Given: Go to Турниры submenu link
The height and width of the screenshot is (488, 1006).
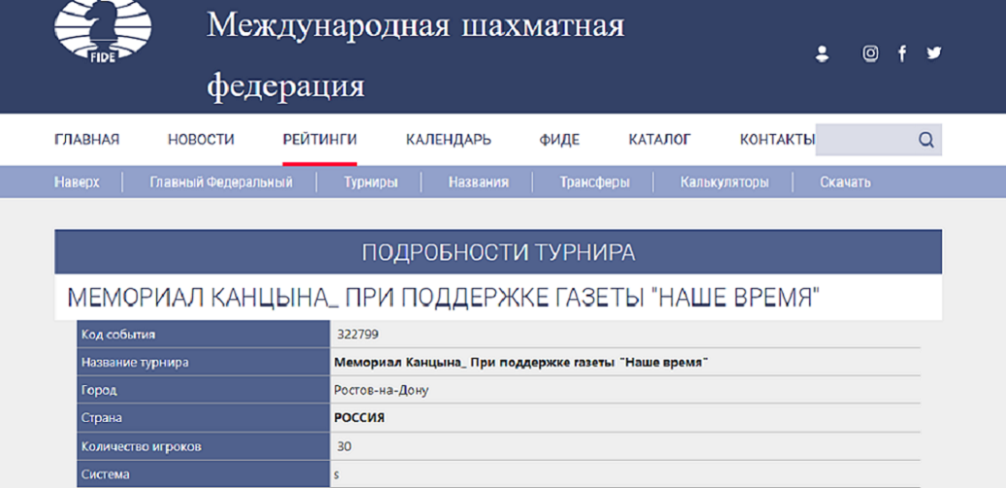Looking at the screenshot, I should point(371,182).
